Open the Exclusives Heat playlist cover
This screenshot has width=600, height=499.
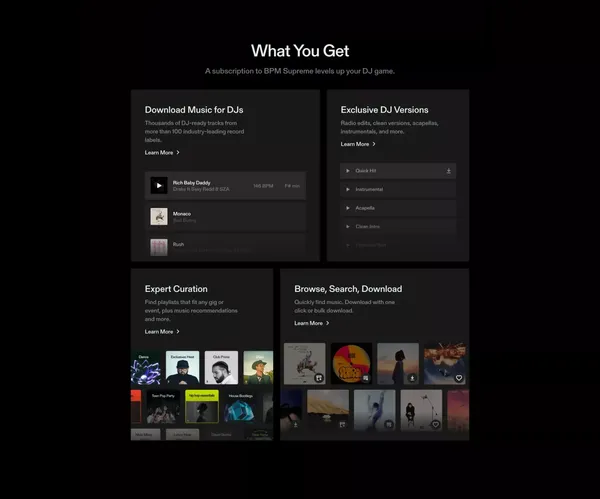pos(183,368)
